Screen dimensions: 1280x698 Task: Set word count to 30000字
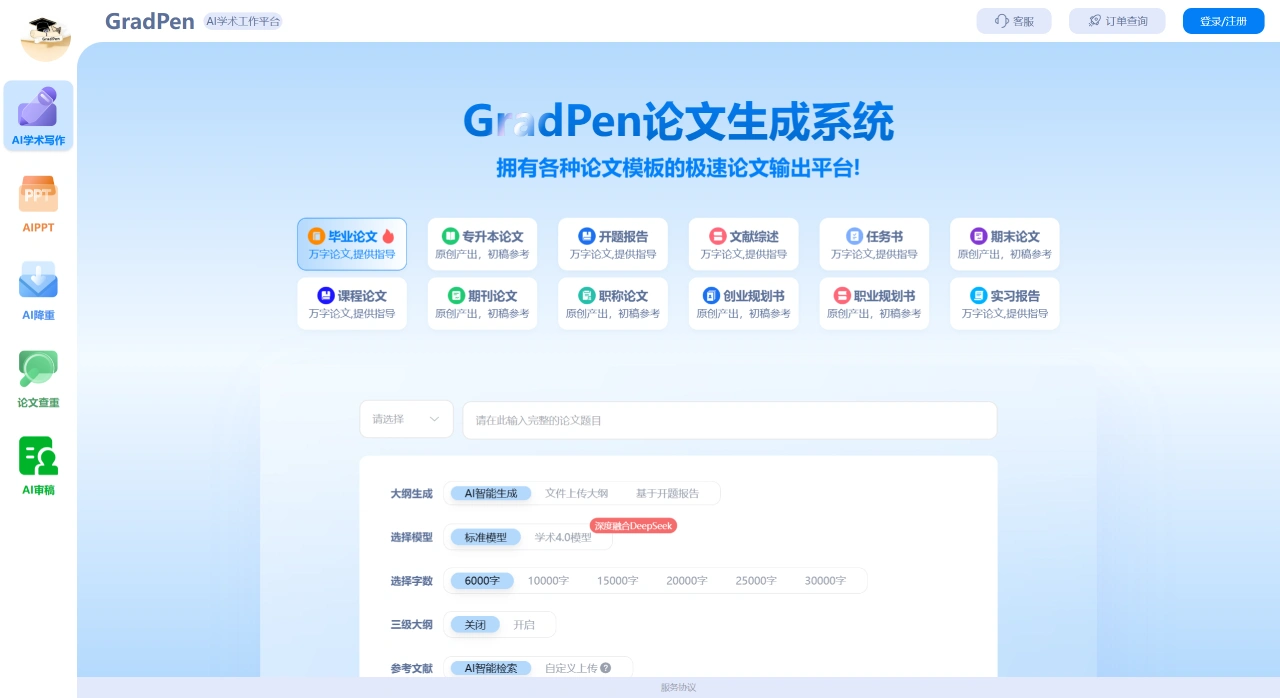coord(825,580)
